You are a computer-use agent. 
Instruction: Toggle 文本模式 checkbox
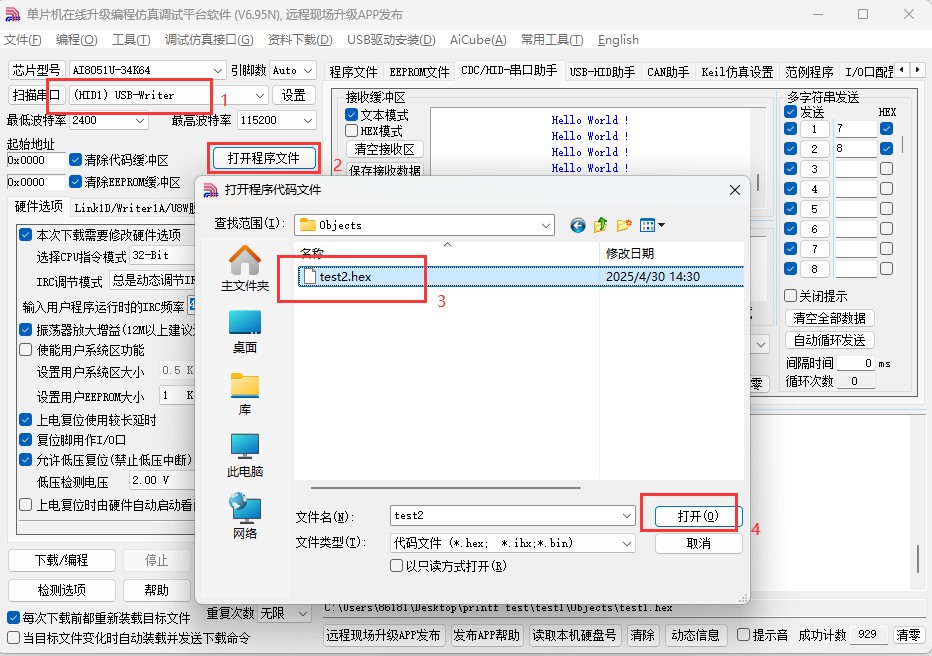pyautogui.click(x=351, y=115)
